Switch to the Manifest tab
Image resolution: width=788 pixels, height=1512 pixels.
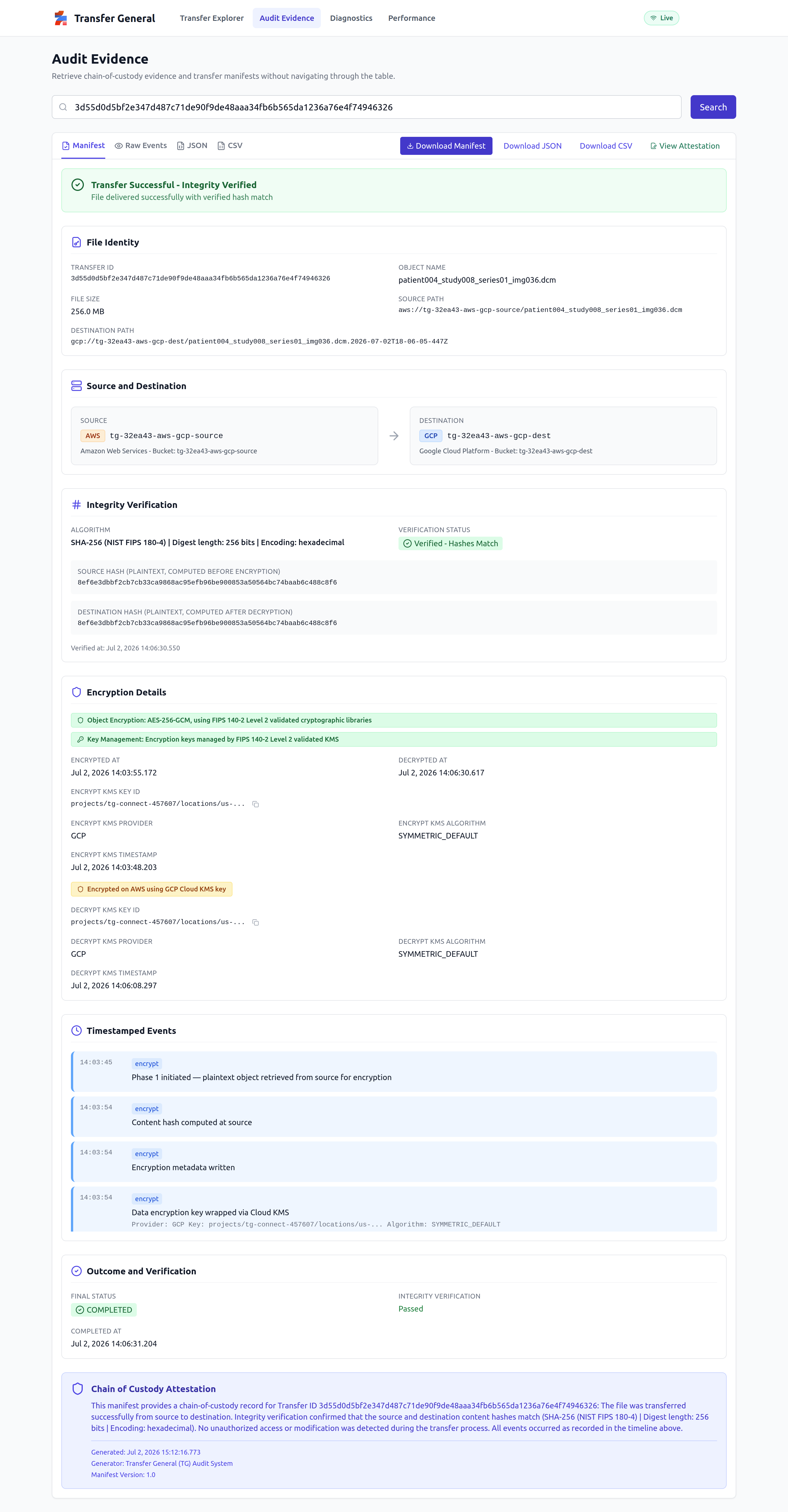pyautogui.click(x=83, y=146)
